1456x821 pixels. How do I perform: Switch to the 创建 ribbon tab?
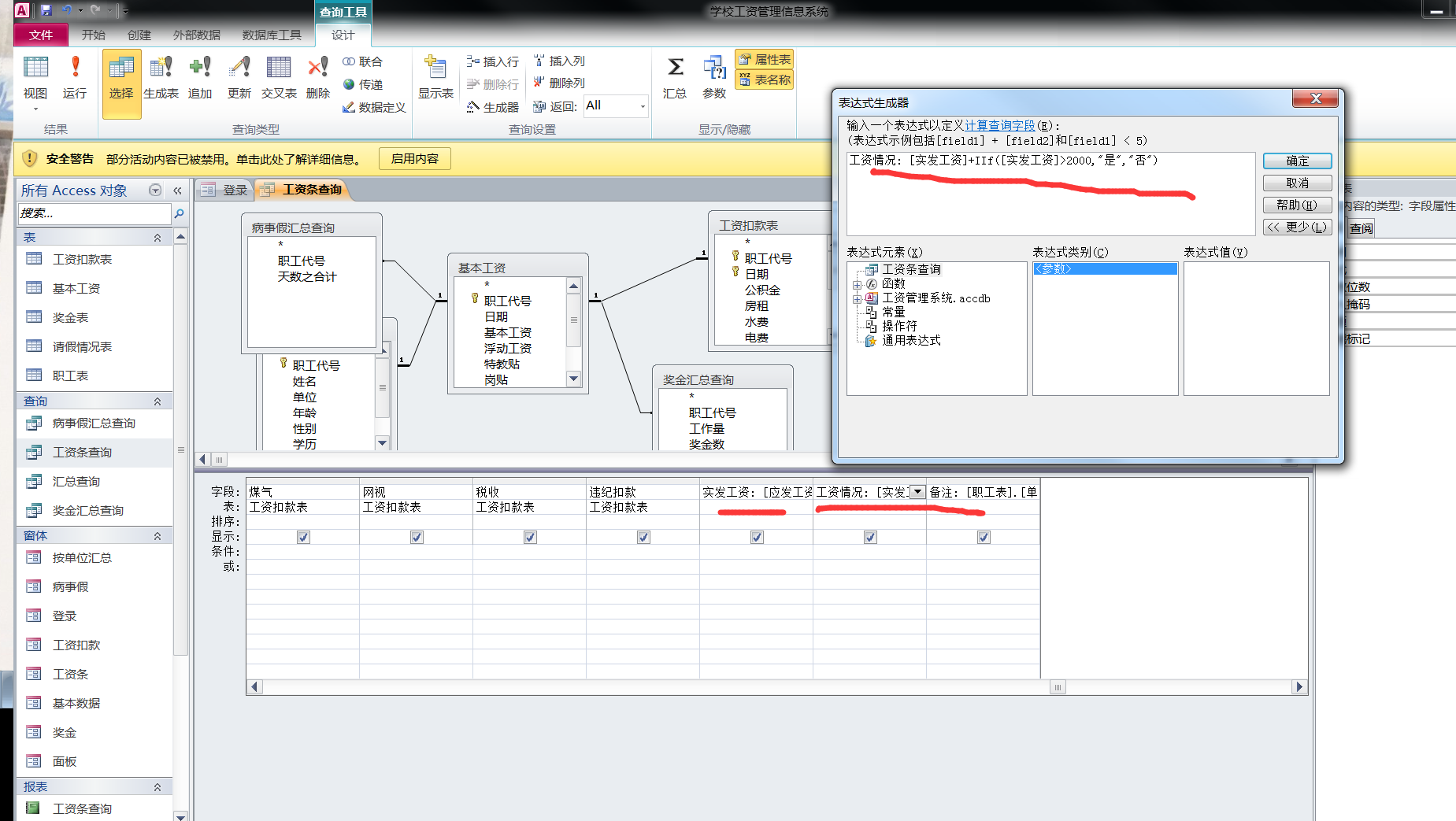(x=139, y=35)
